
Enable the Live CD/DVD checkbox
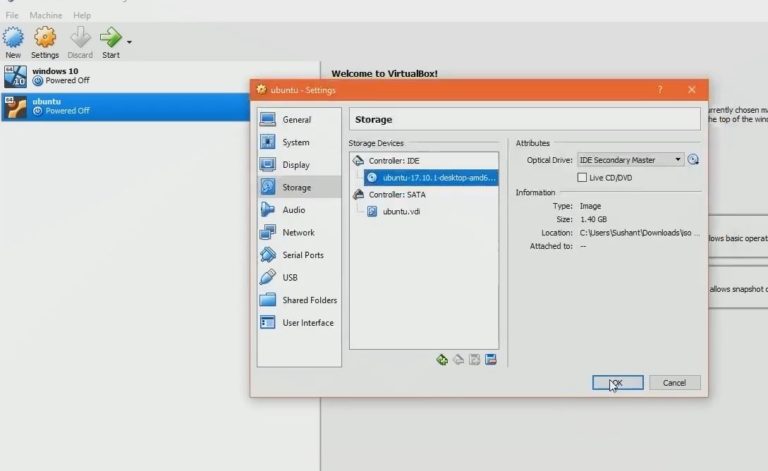[582, 177]
